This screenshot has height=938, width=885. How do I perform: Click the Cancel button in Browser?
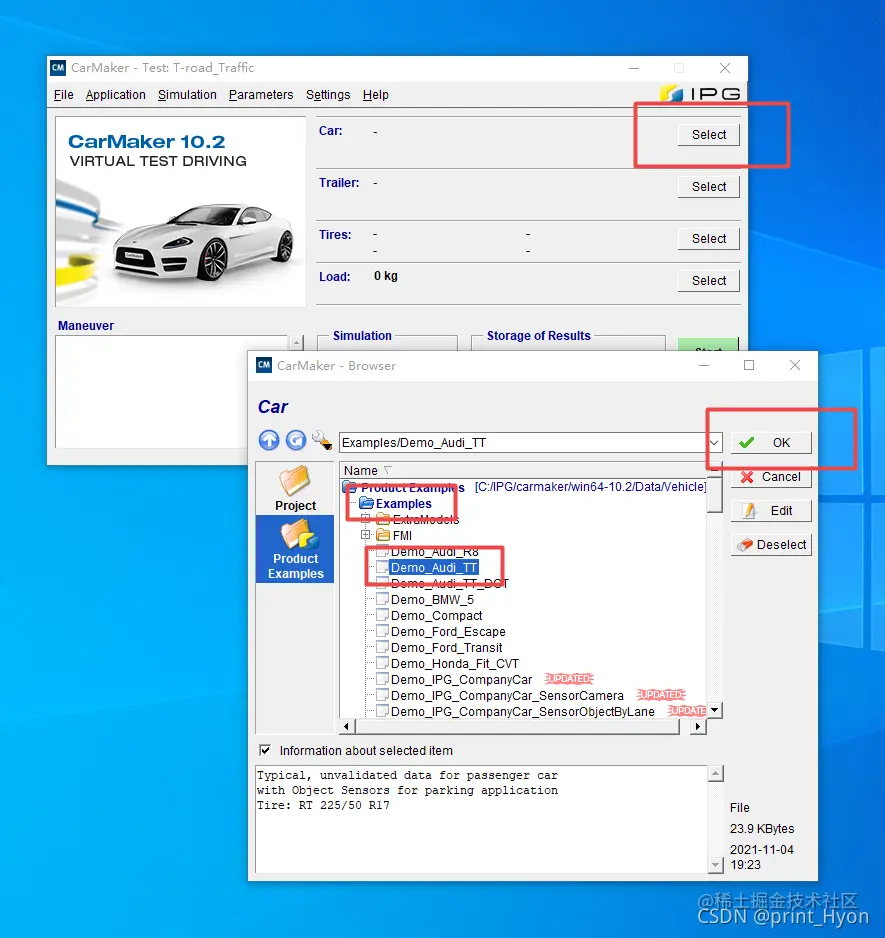coord(771,477)
